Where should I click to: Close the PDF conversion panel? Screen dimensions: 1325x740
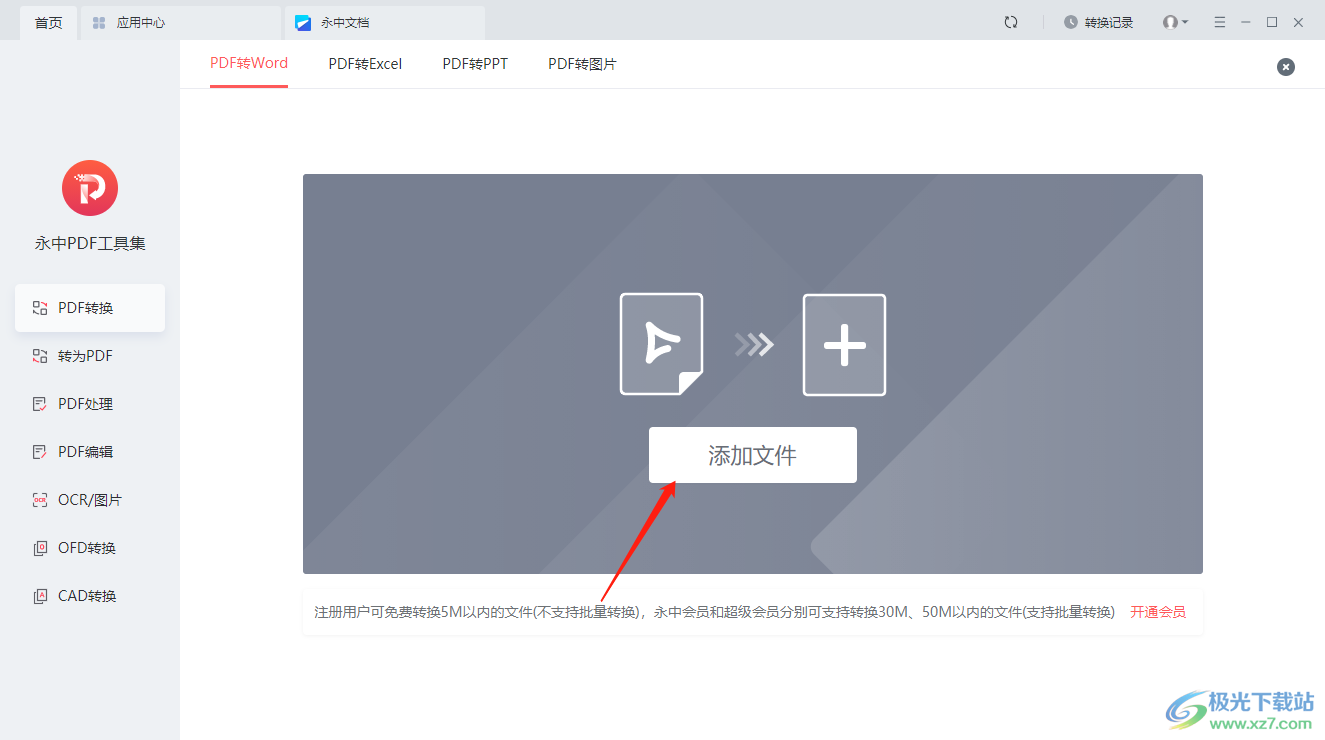(x=1286, y=67)
